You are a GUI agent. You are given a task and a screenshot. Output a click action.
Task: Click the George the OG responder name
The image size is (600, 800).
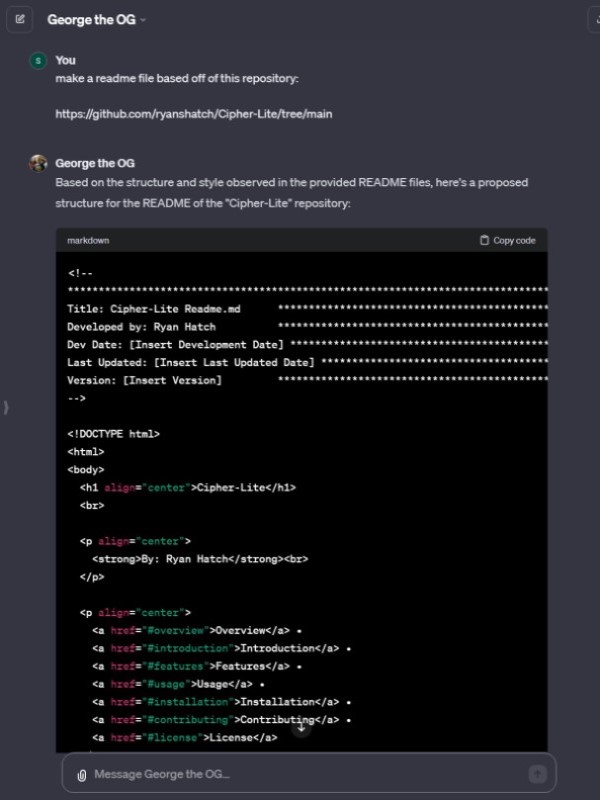click(x=95, y=163)
